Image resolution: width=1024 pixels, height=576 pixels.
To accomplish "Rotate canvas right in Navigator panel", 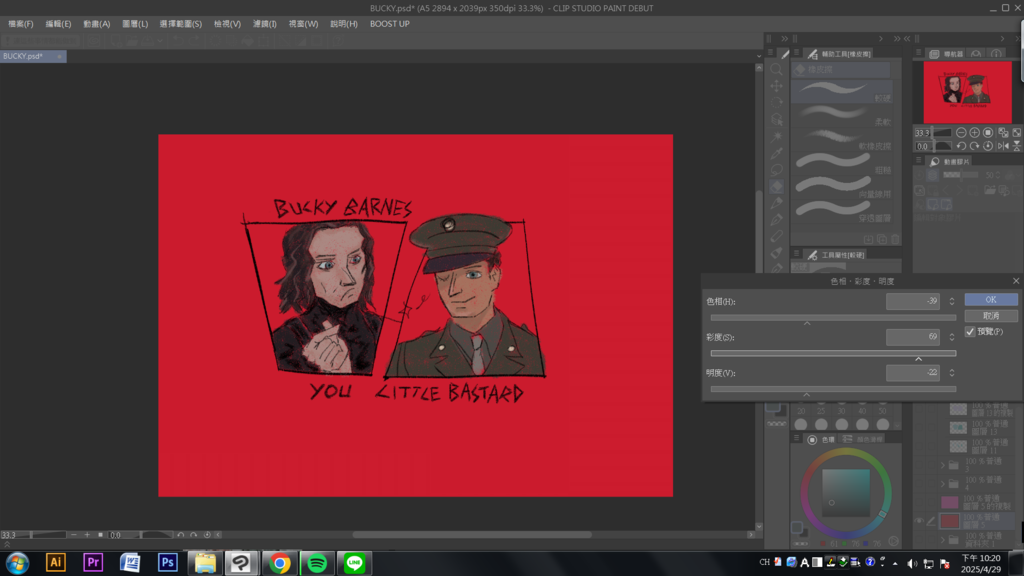I will tap(974, 146).
